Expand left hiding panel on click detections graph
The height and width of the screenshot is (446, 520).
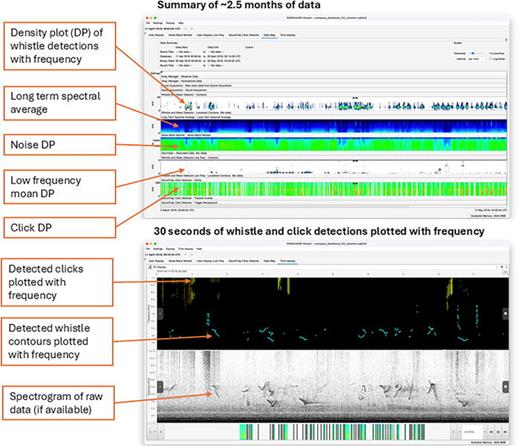pyautogui.click(x=160, y=314)
